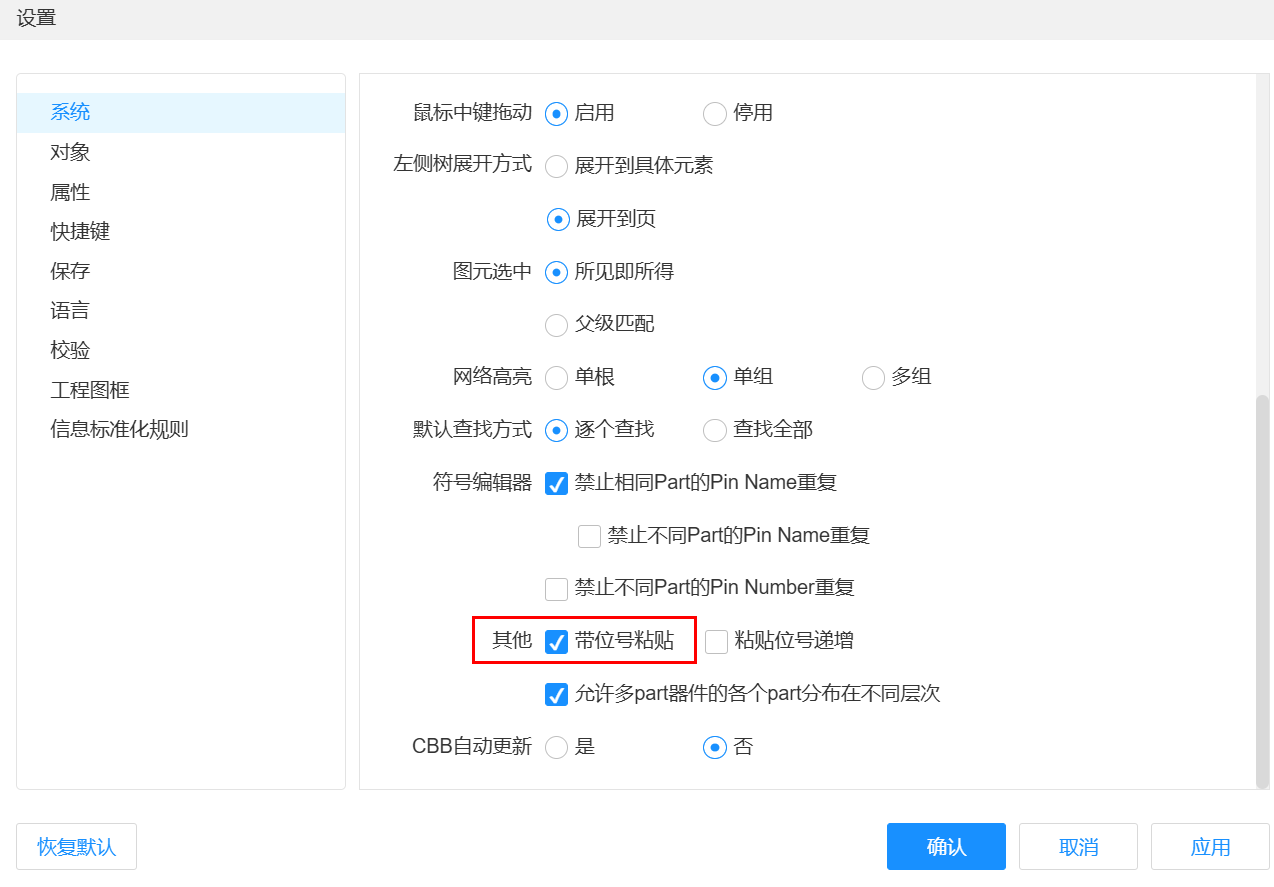The image size is (1274, 887).
Task: Click the settings panel vertical scrollbar
Action: click(x=1262, y=590)
